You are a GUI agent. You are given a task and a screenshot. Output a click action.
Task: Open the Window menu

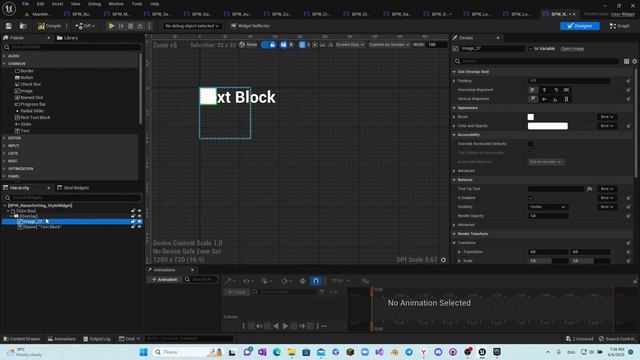point(116,4)
